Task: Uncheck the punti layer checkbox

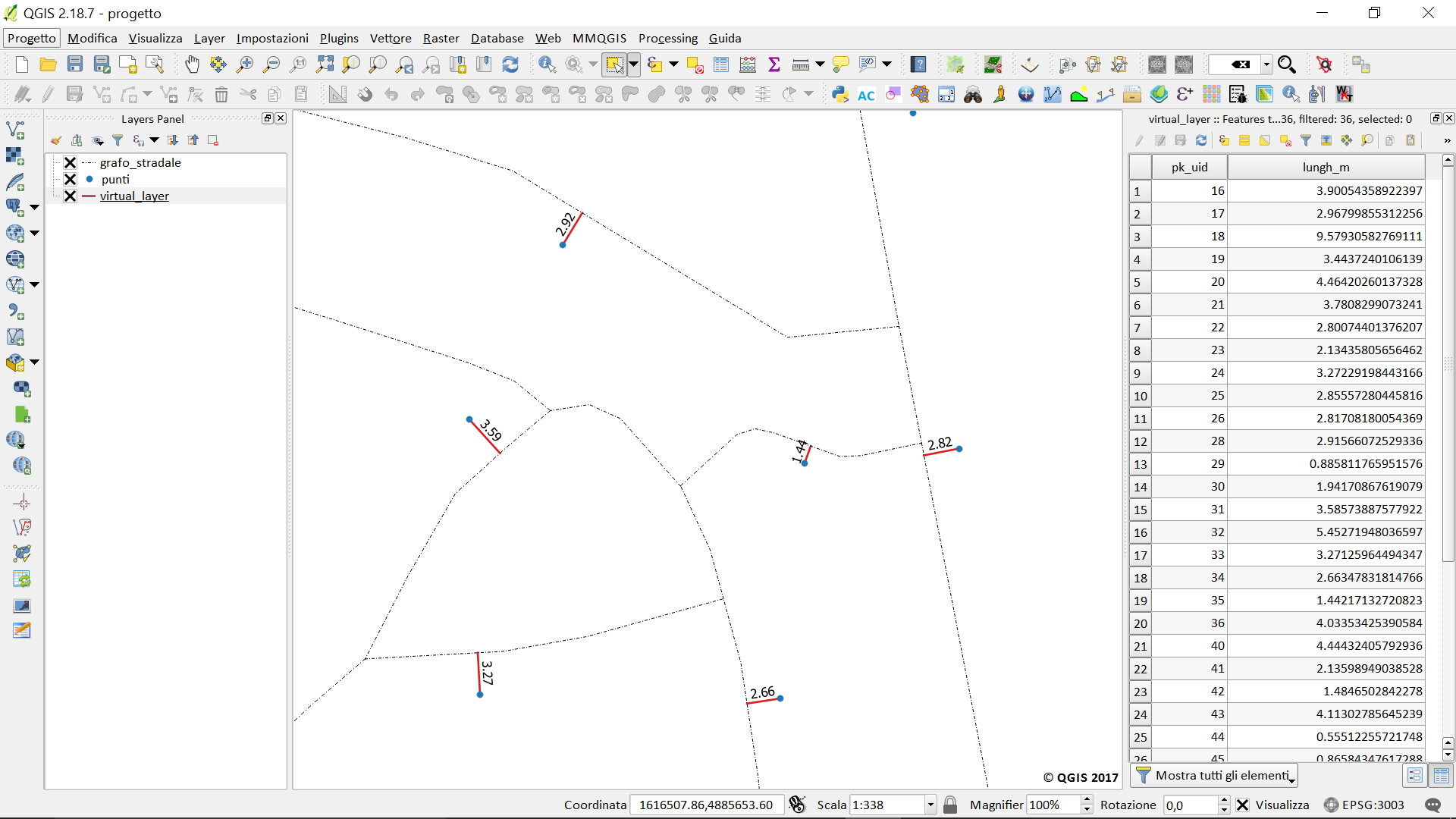Action: tap(70, 179)
